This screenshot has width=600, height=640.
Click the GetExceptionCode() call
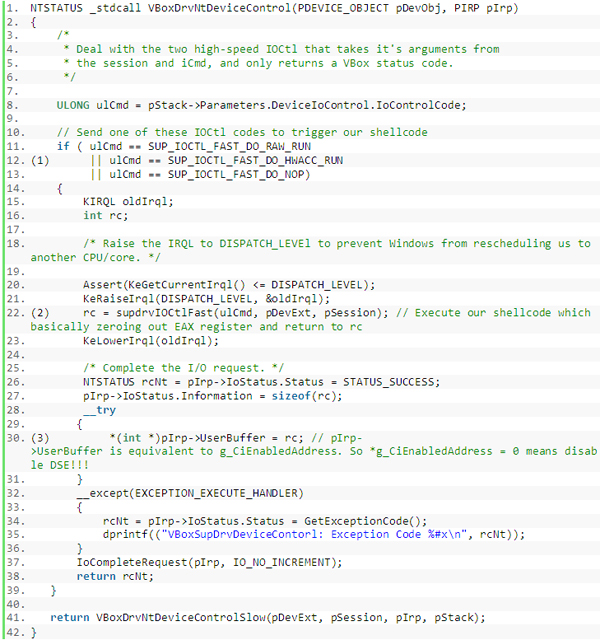362,521
